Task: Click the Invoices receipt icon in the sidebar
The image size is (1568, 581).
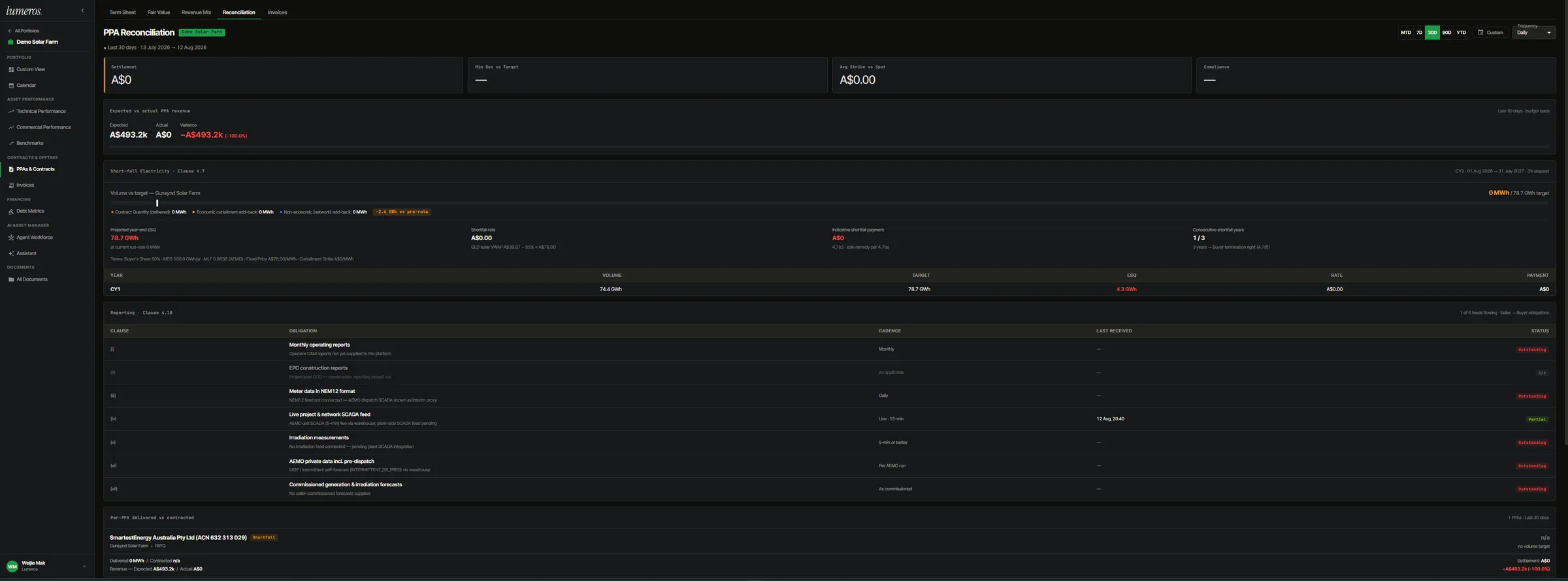Action: (11, 185)
